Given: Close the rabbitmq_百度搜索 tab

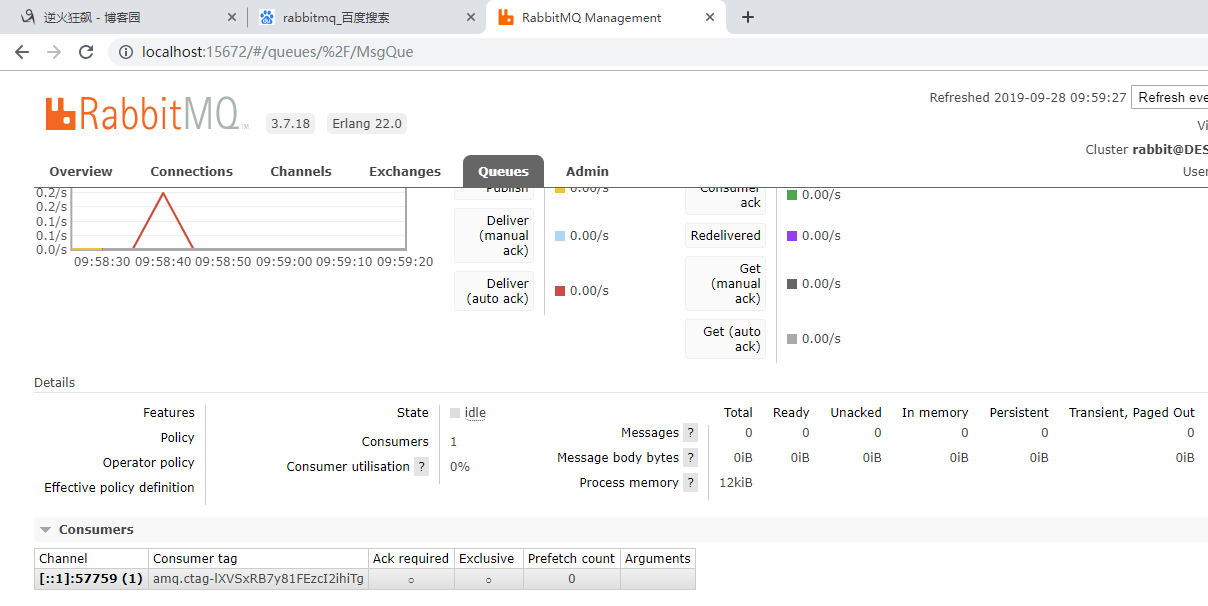Looking at the screenshot, I should click(x=470, y=17).
